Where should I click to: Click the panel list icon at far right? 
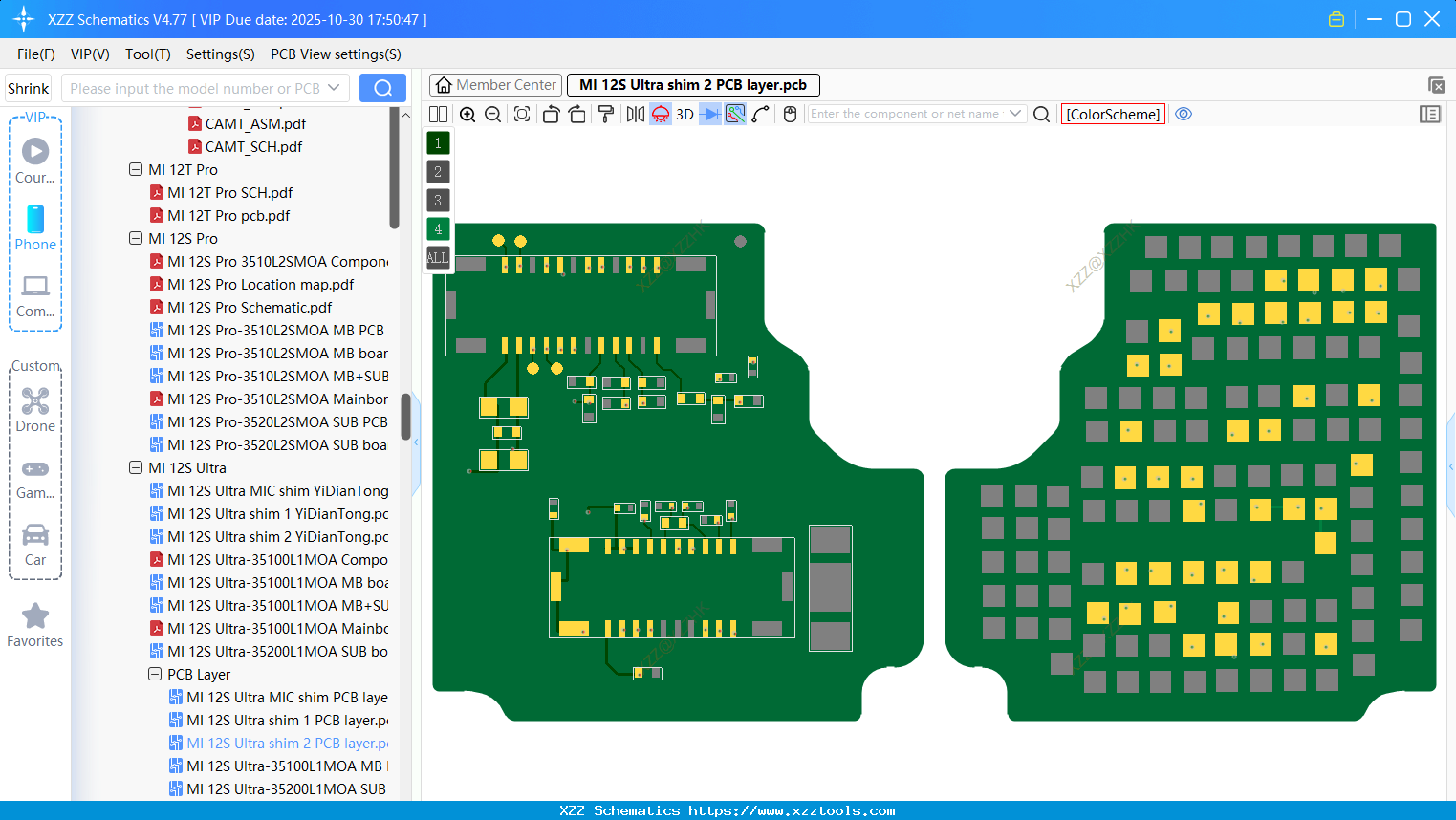point(1430,114)
